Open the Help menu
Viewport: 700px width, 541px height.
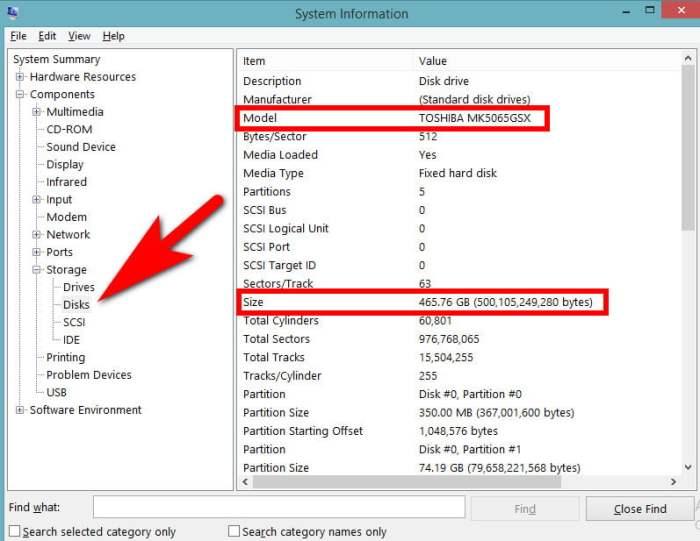pos(113,36)
